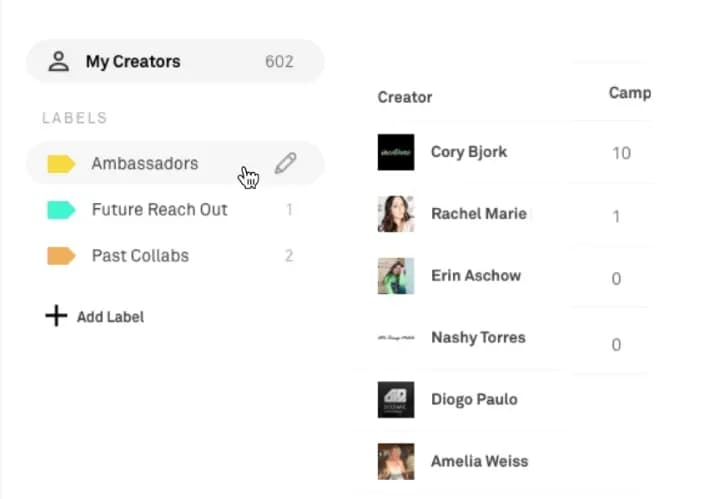Click the yellow Ambassadors label tag icon

point(61,164)
